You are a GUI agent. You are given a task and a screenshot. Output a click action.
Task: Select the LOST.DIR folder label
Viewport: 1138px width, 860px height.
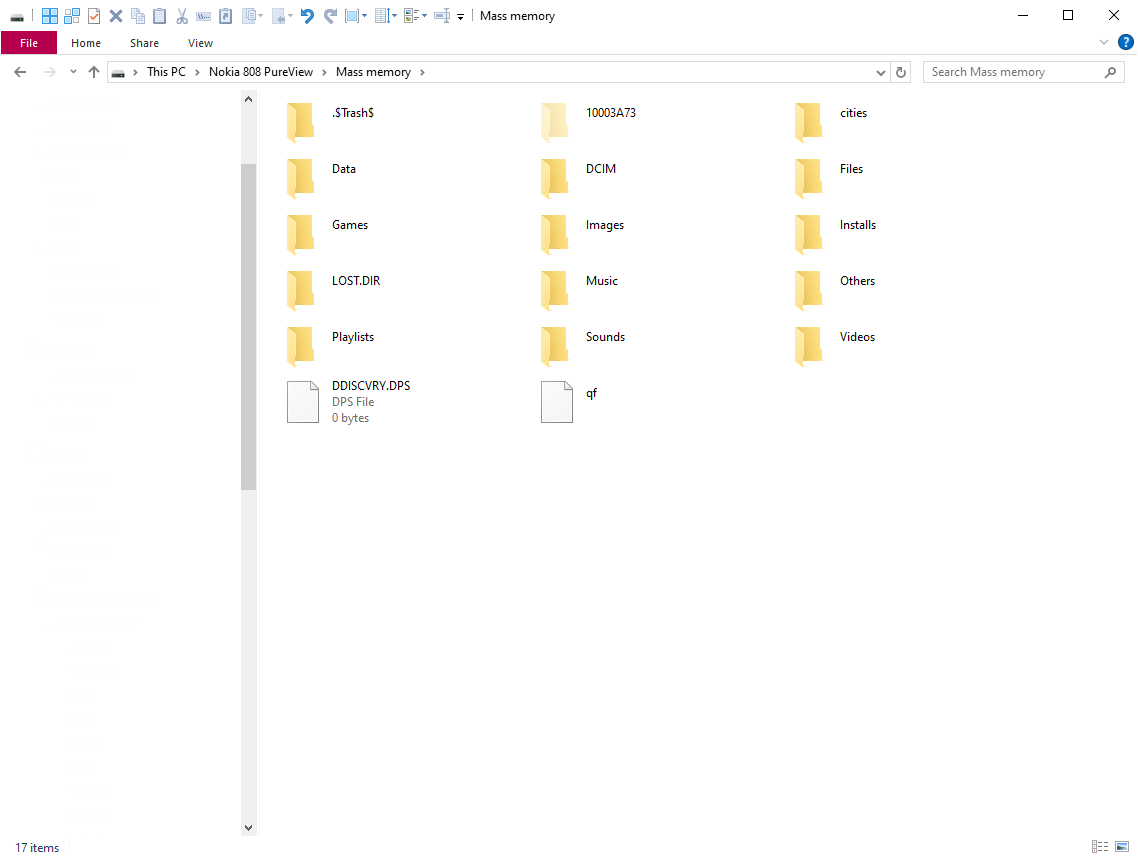tap(356, 281)
